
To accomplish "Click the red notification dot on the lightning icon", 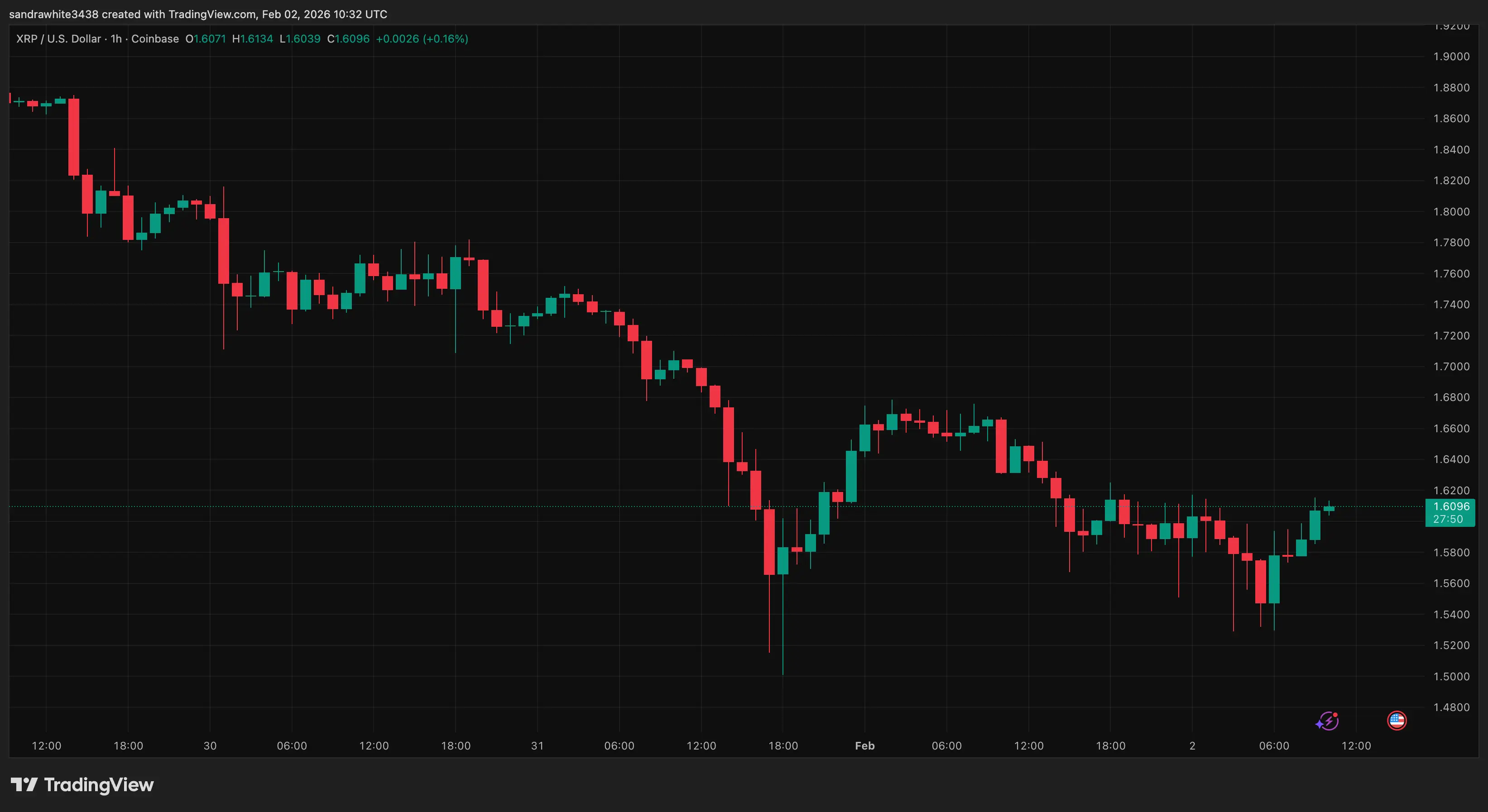I will 1335,714.
